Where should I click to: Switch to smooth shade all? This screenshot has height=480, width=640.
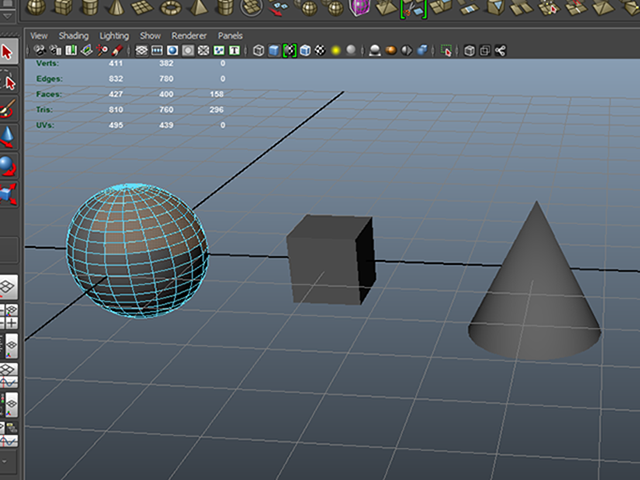click(x=274, y=51)
